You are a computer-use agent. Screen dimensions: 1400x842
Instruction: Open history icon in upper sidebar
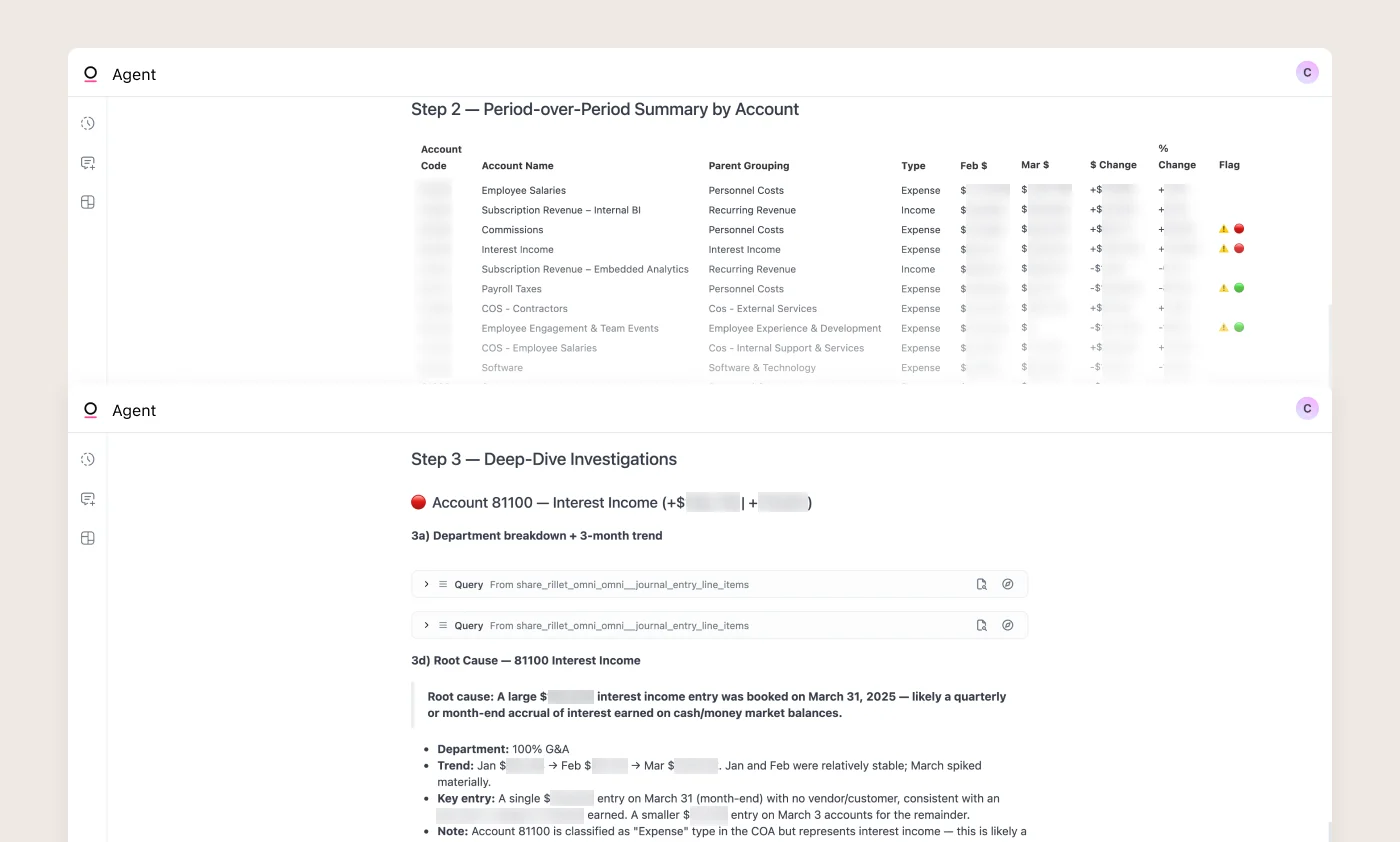[x=88, y=123]
